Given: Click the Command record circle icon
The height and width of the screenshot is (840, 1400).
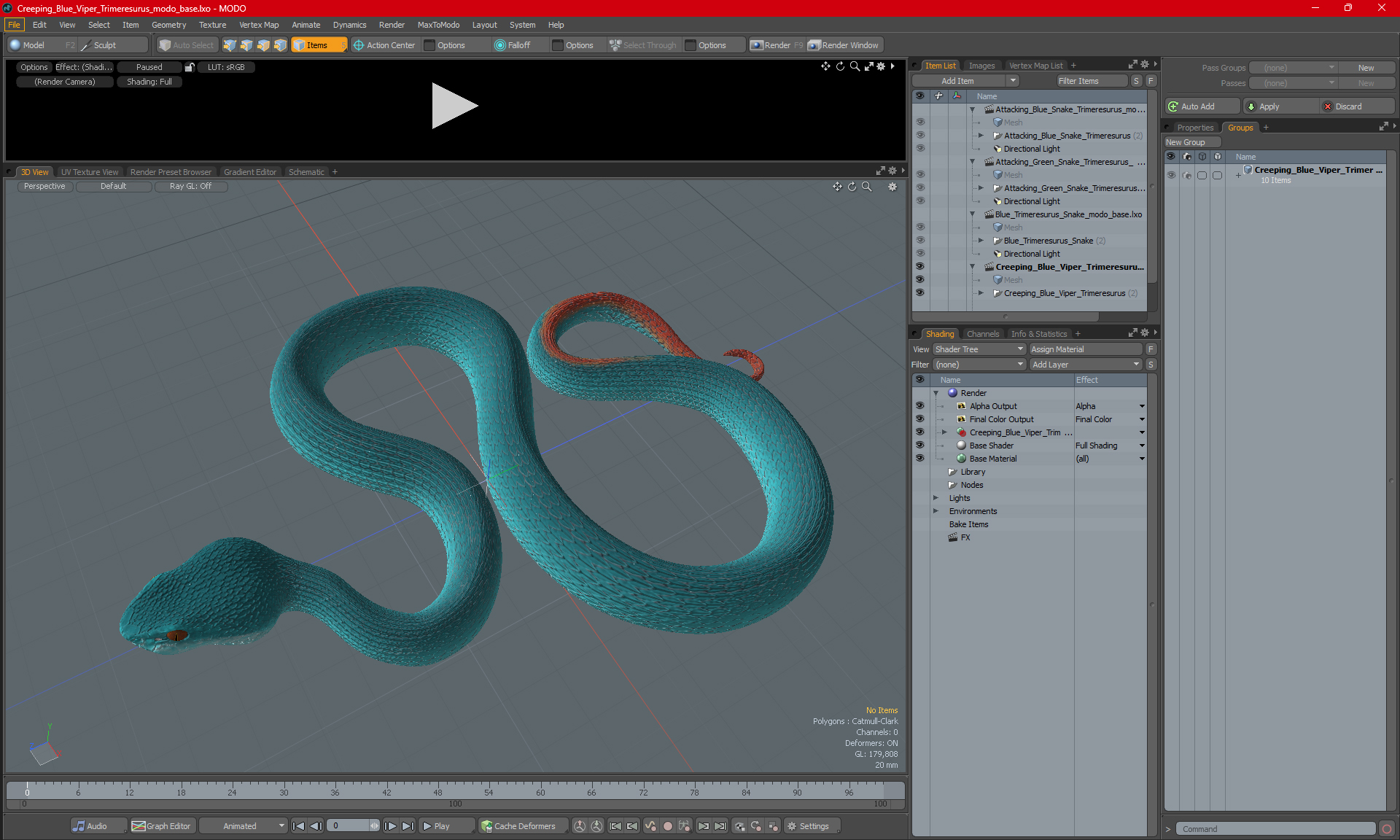Looking at the screenshot, I should [x=1387, y=829].
